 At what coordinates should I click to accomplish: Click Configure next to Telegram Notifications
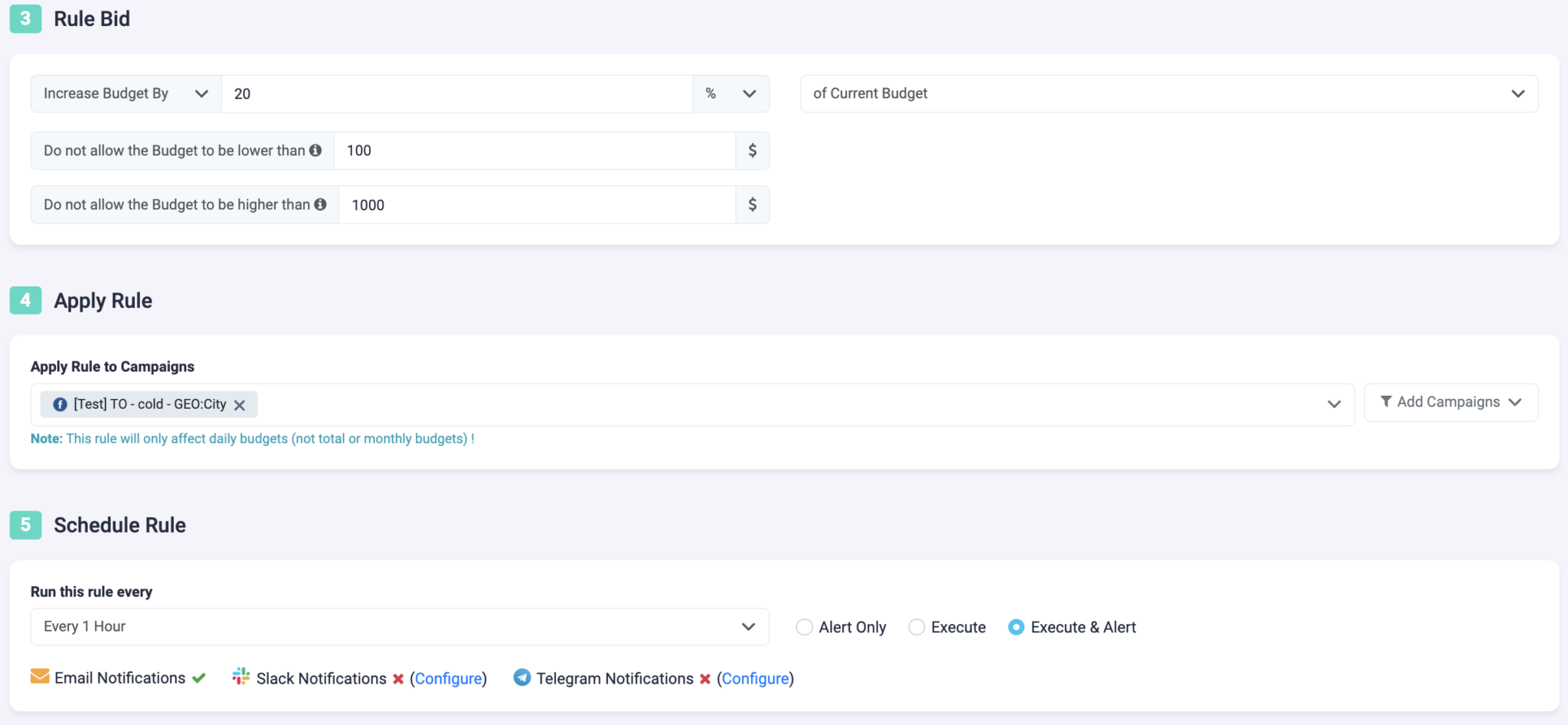(x=755, y=678)
